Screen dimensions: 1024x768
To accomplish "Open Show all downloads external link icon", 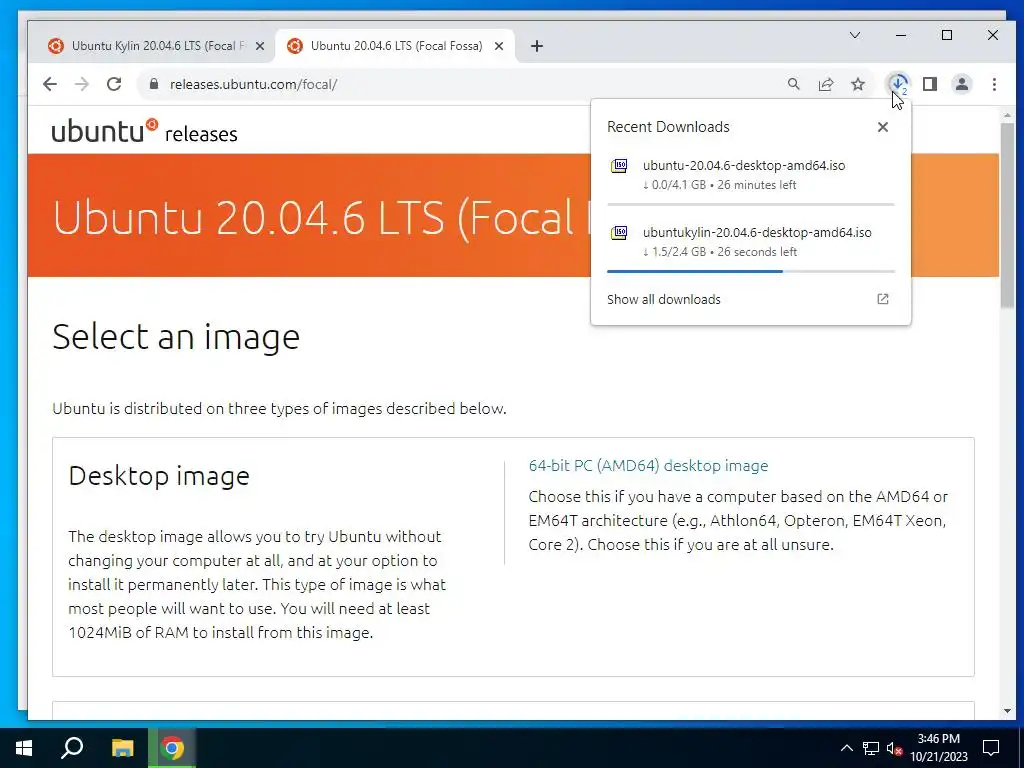I will [883, 299].
